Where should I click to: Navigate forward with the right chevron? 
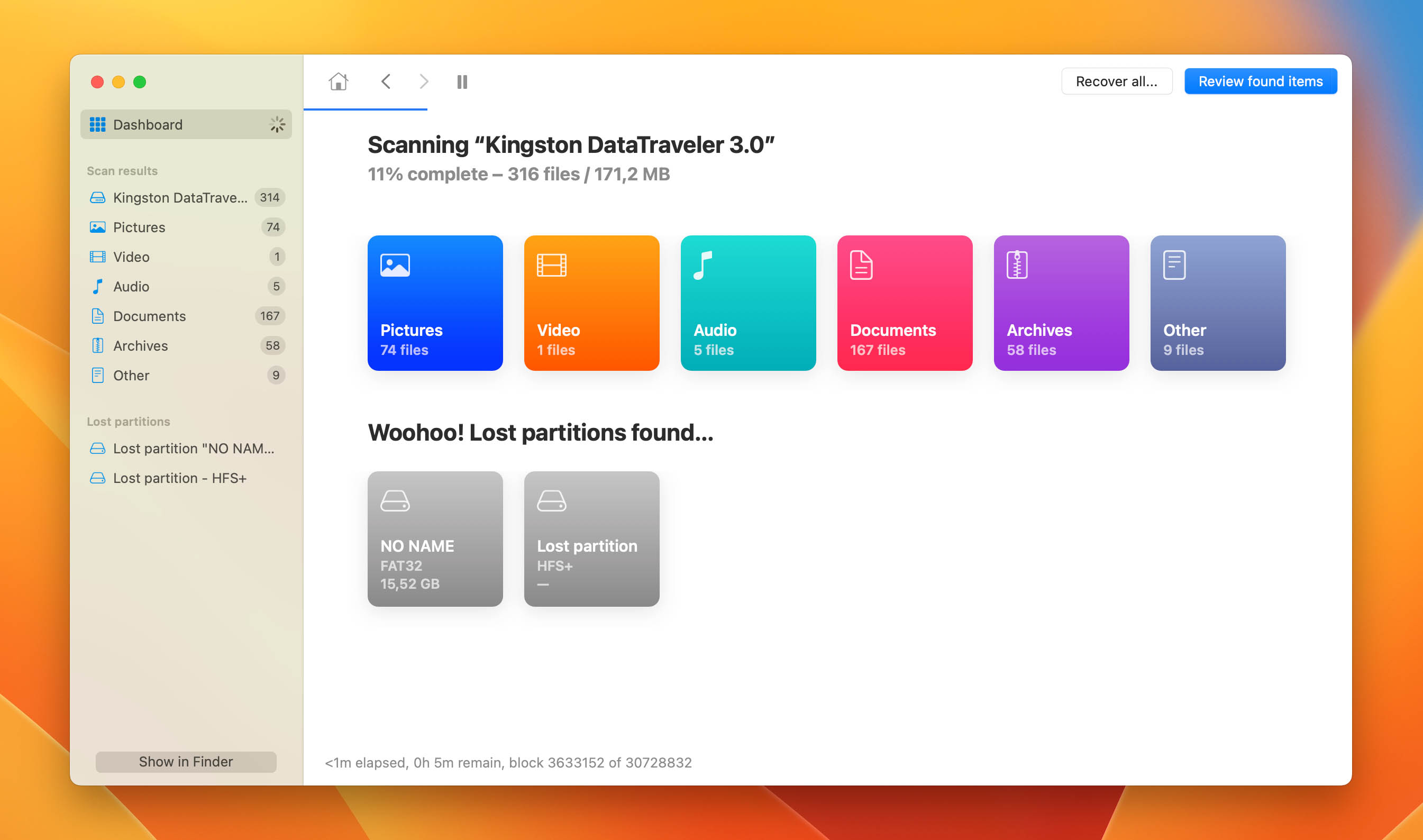pos(423,81)
